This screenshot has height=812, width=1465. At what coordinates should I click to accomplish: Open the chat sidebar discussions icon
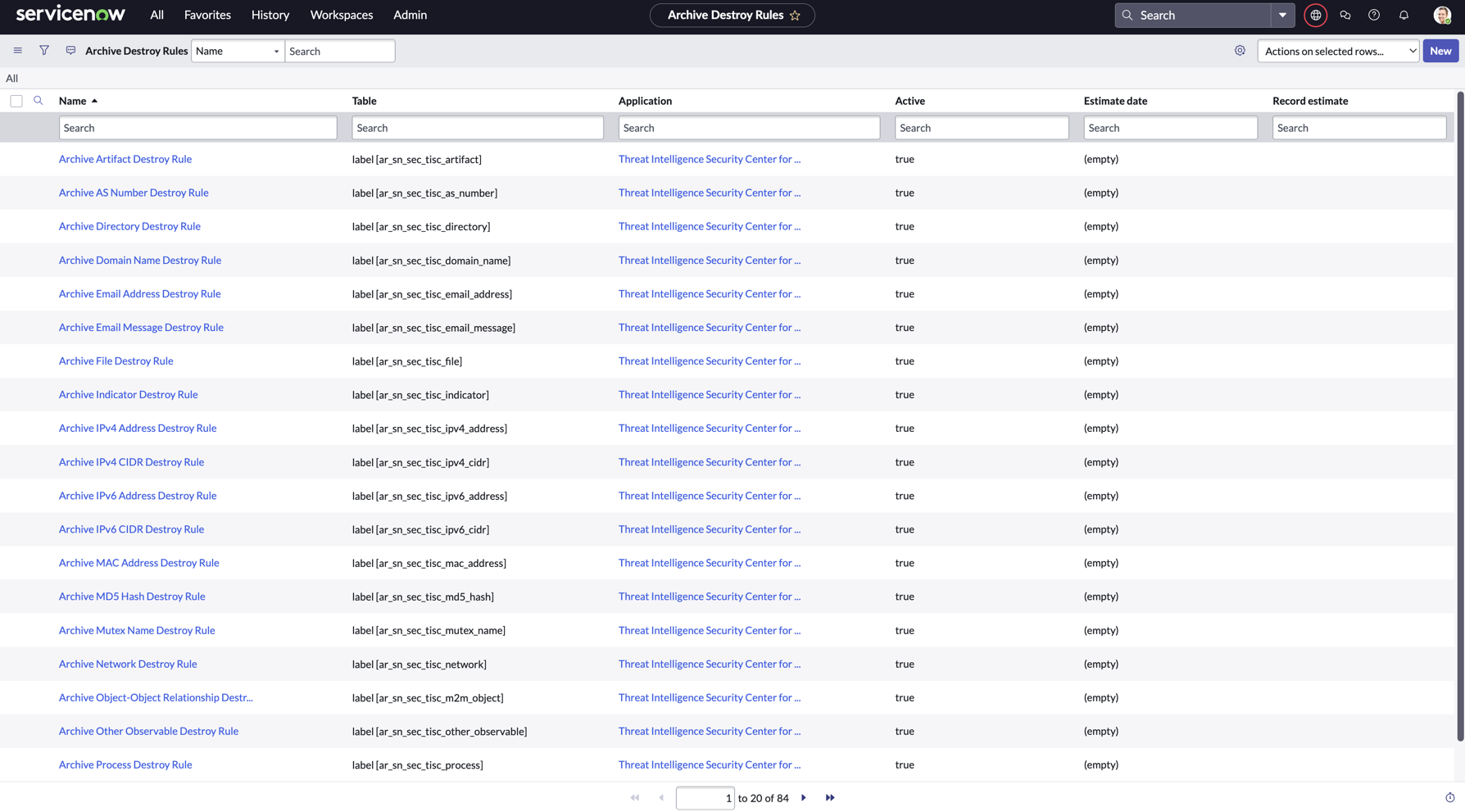coord(1345,15)
